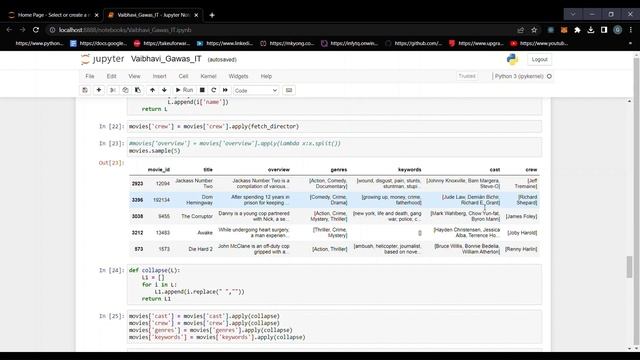The height and width of the screenshot is (360, 640).
Task: Run the selected cell
Action: click(184, 90)
